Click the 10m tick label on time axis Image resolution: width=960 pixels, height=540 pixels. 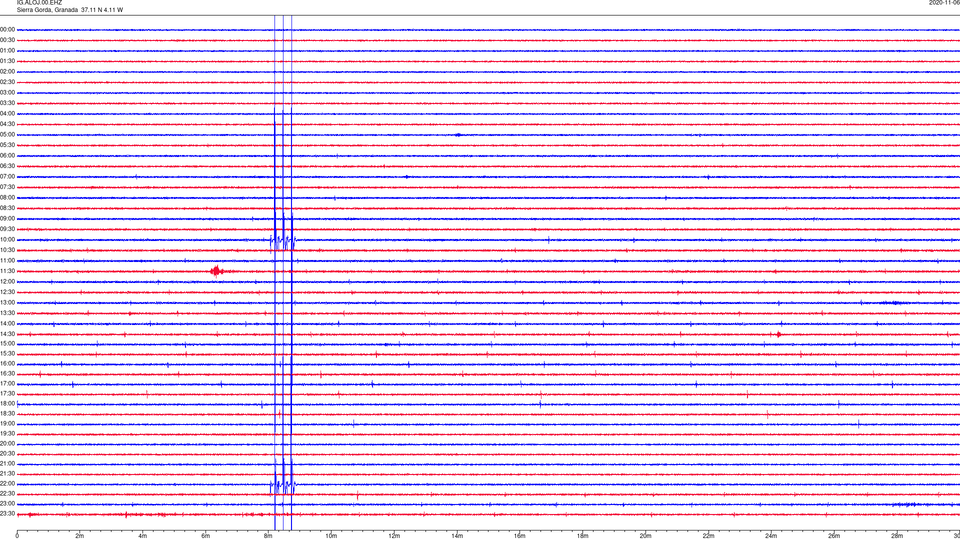point(331,536)
